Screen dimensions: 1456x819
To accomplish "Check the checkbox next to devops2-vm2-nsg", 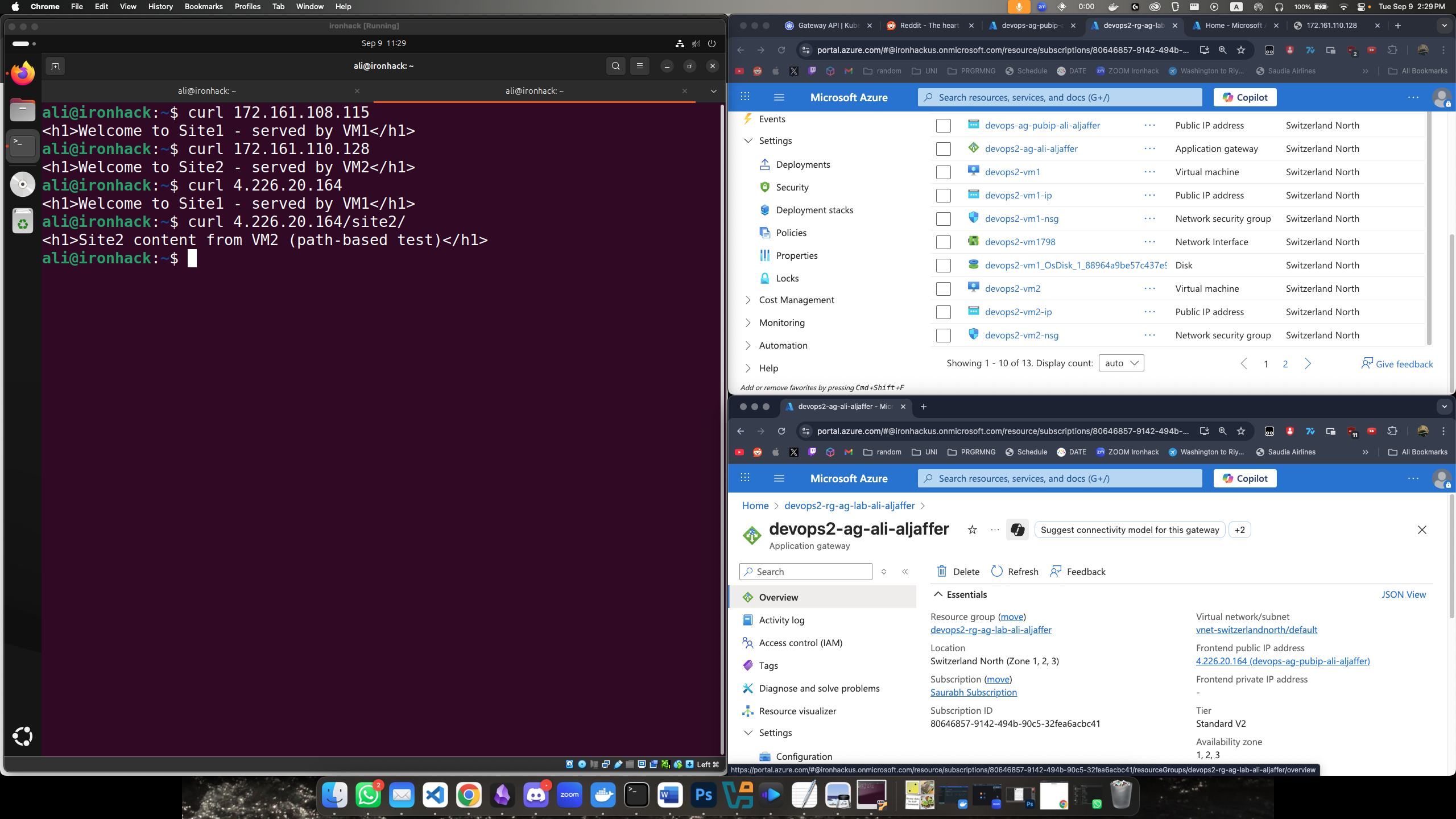I will pyautogui.click(x=943, y=335).
